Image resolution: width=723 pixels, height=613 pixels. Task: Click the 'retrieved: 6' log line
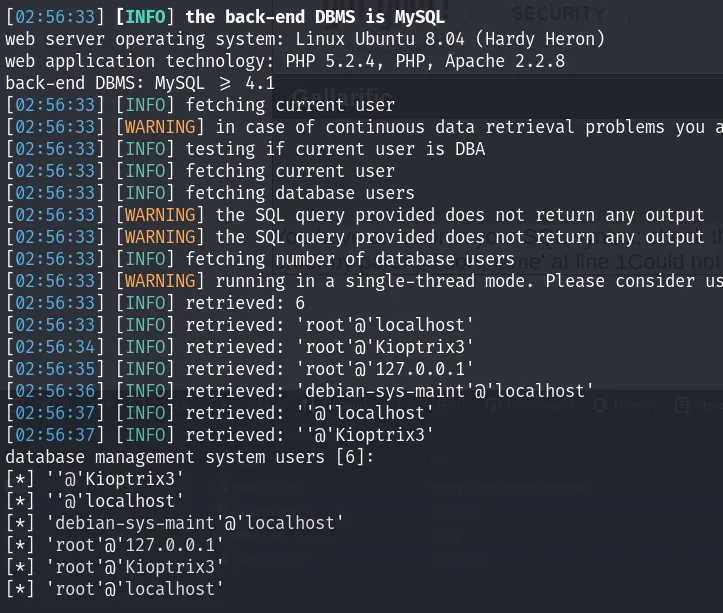[x=155, y=303]
